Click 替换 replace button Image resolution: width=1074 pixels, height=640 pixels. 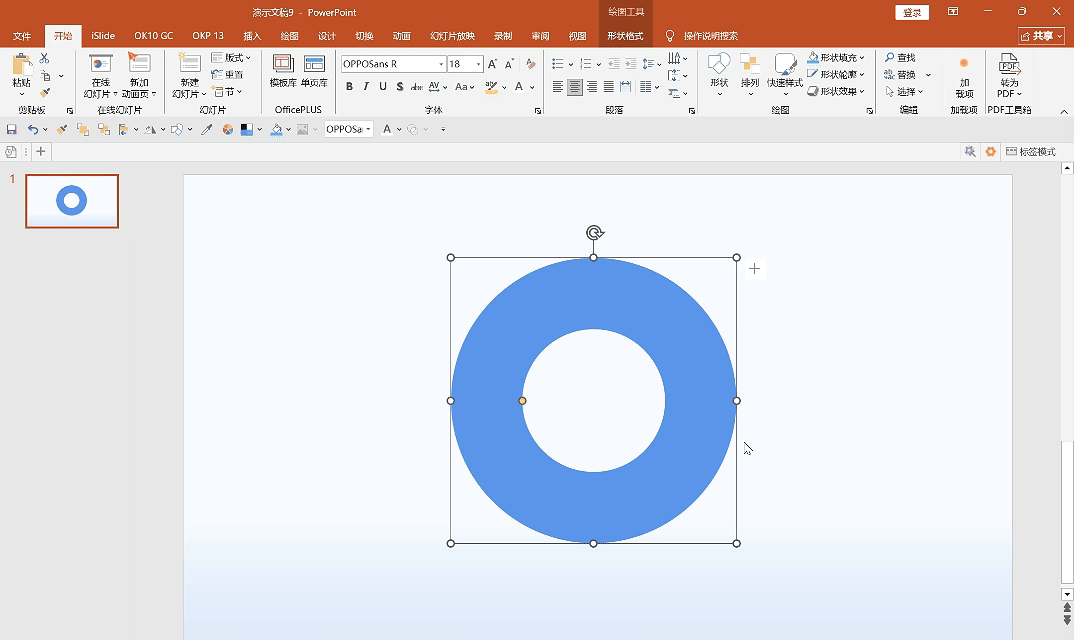click(x=900, y=74)
